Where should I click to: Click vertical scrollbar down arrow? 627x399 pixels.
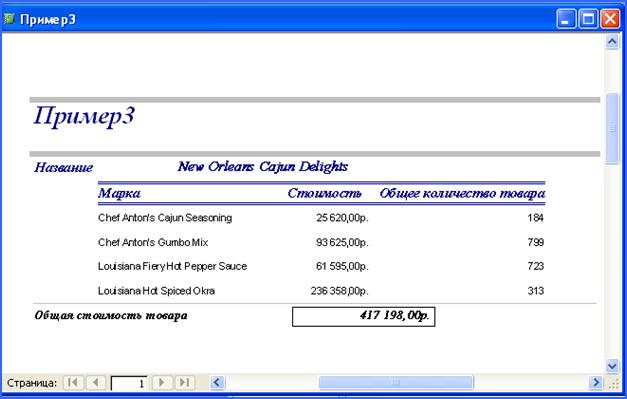click(x=612, y=365)
